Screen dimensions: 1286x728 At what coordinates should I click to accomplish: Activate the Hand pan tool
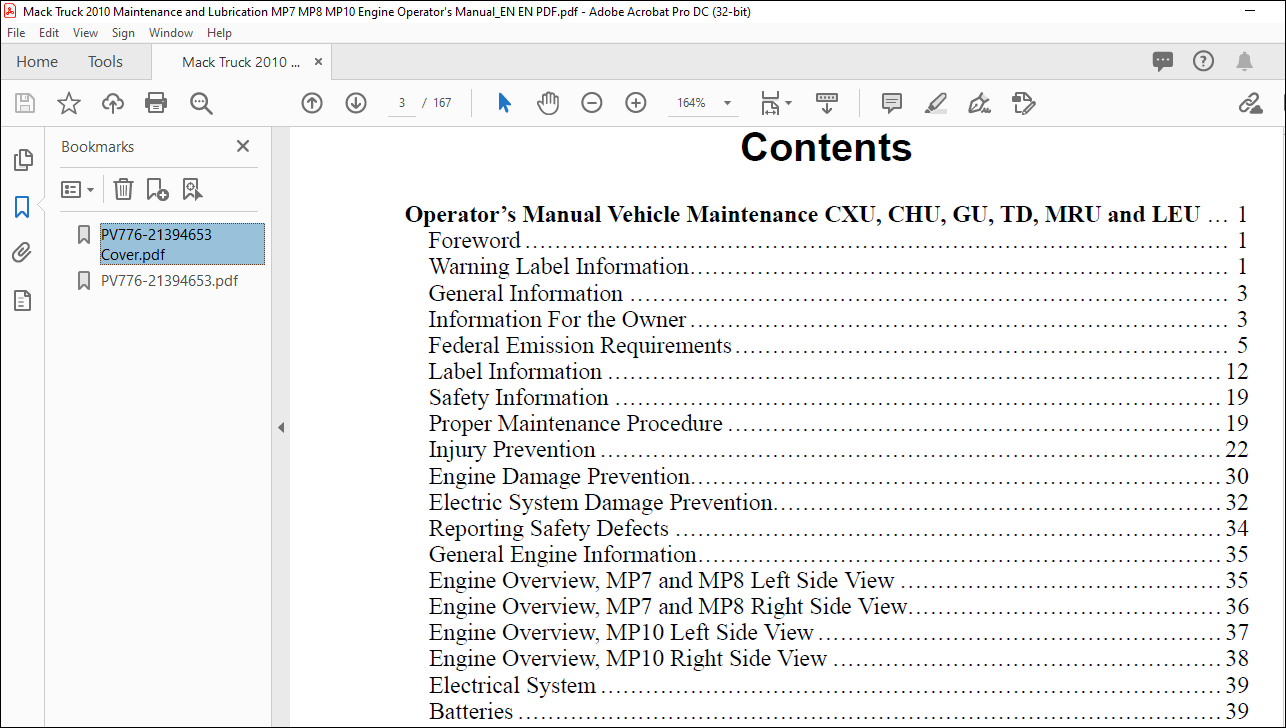(x=548, y=103)
